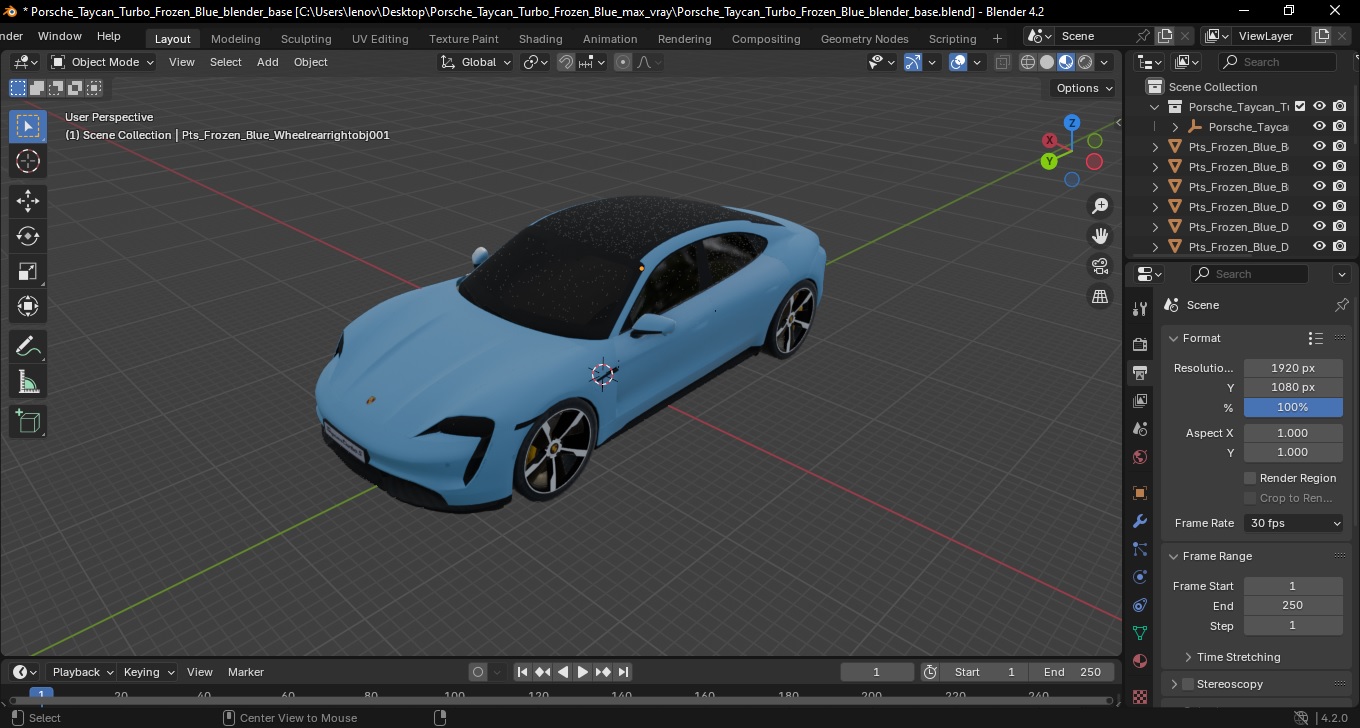Open the World properties tab
This screenshot has height=728, width=1360.
coord(1139,457)
